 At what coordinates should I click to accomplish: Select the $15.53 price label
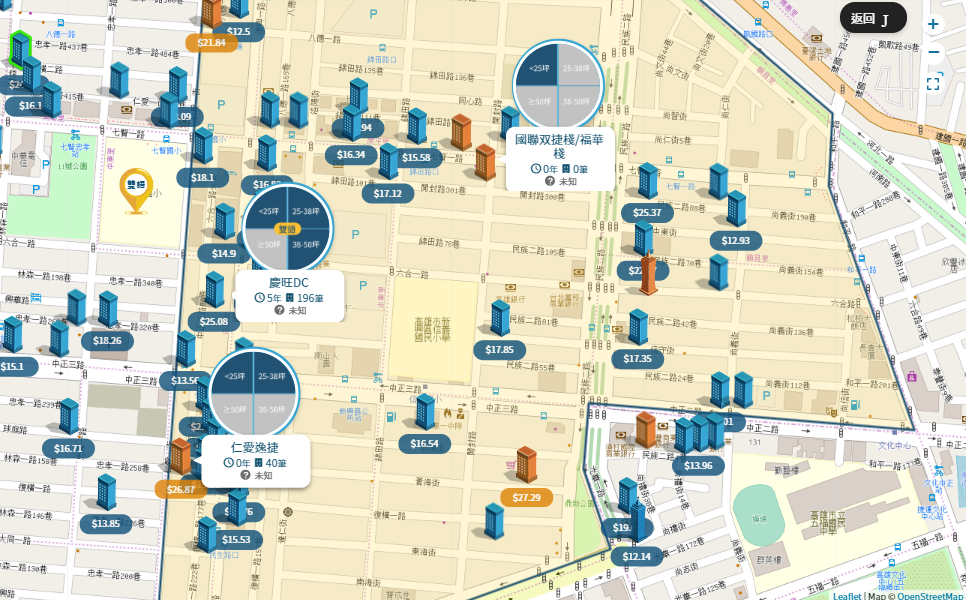[236, 540]
